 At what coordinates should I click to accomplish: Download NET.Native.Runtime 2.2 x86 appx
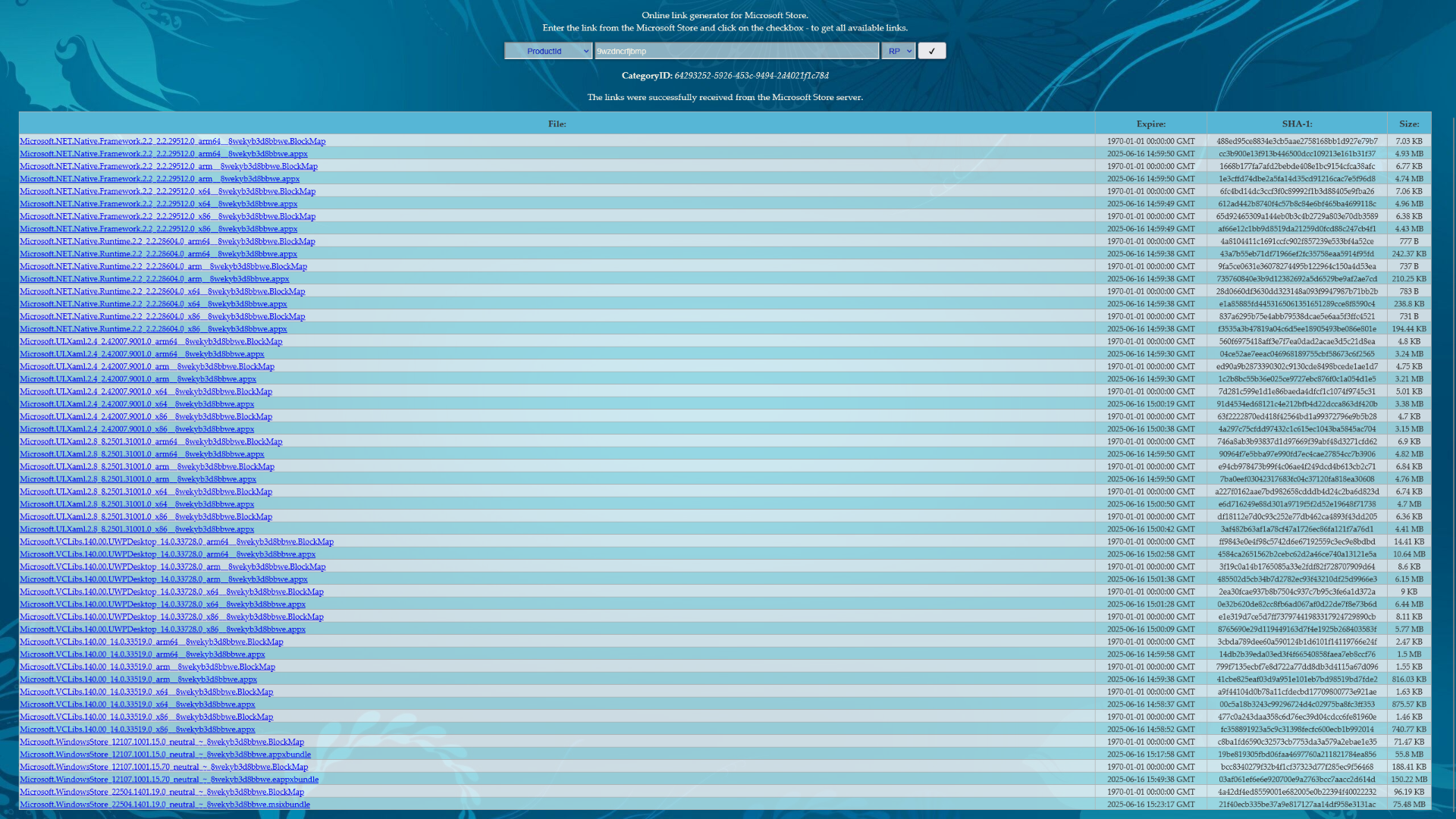153,329
